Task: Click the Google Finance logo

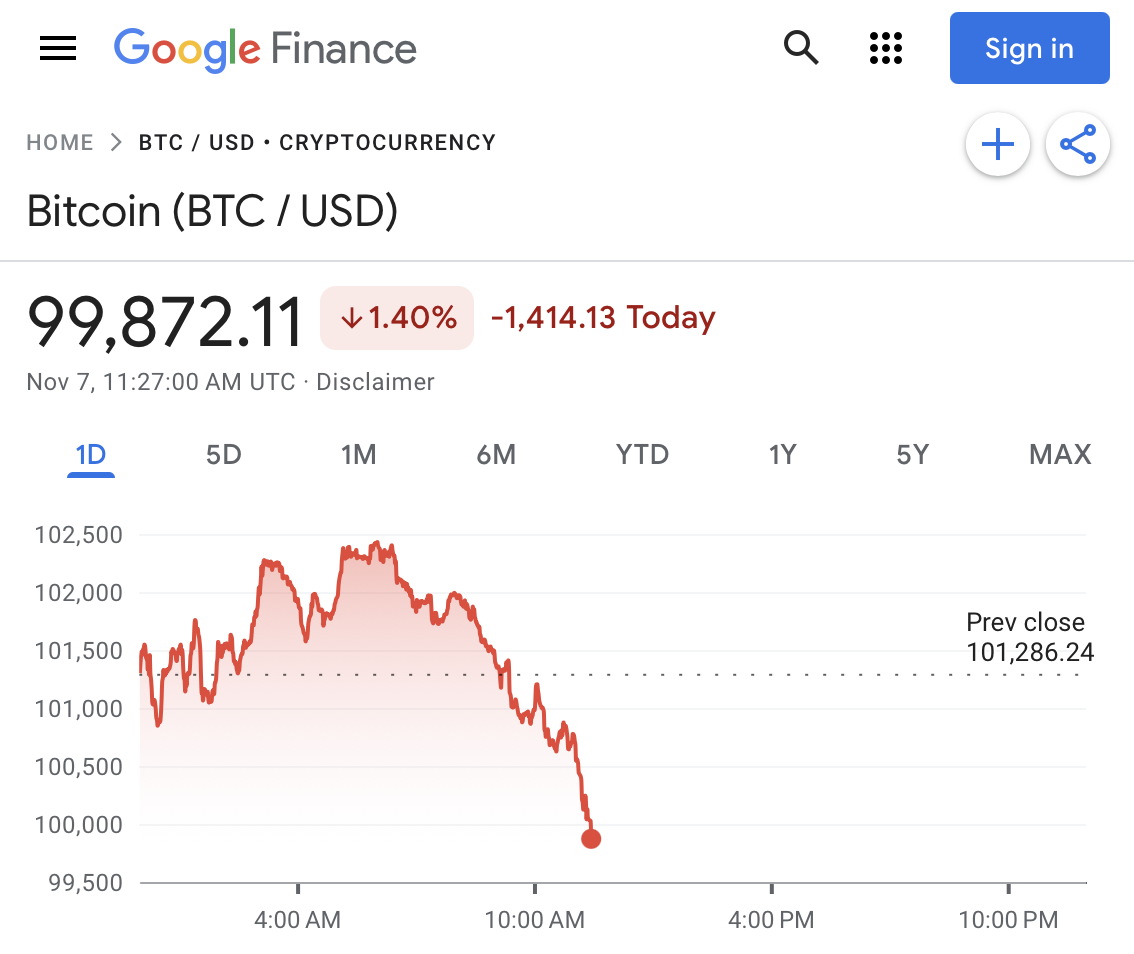Action: point(265,48)
